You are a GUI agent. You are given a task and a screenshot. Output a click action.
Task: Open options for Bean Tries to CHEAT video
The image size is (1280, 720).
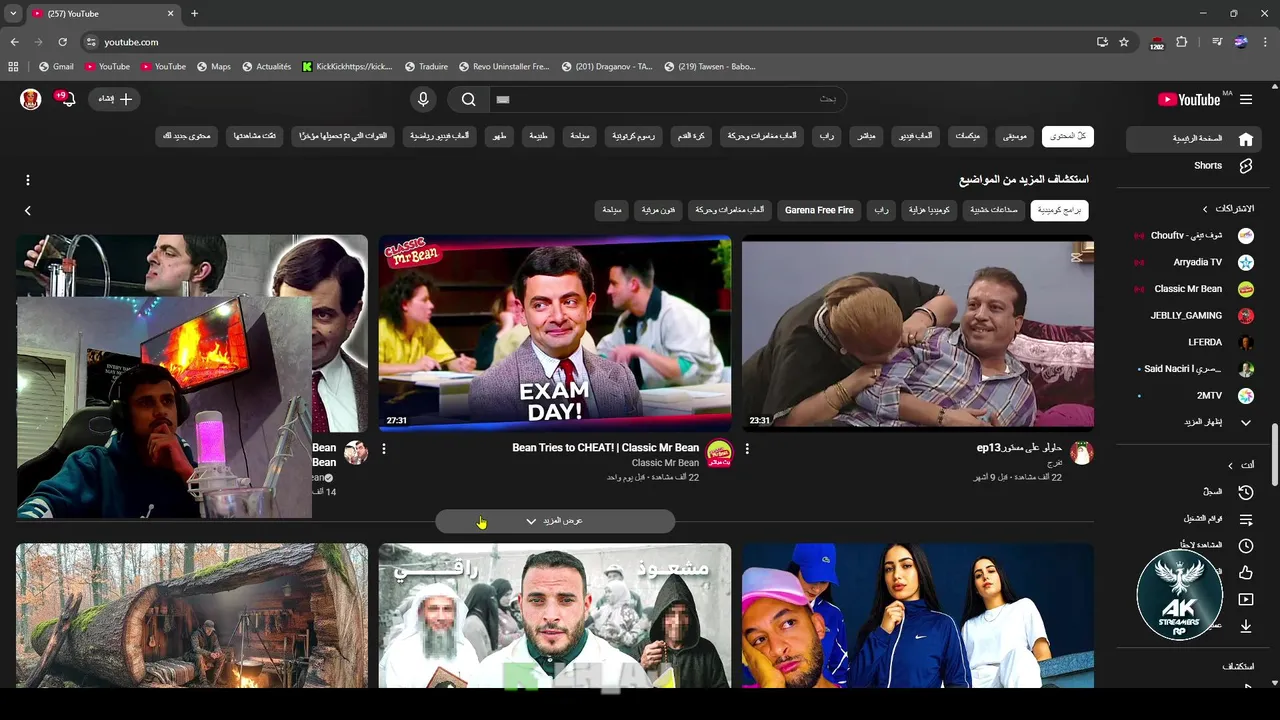pyautogui.click(x=383, y=449)
